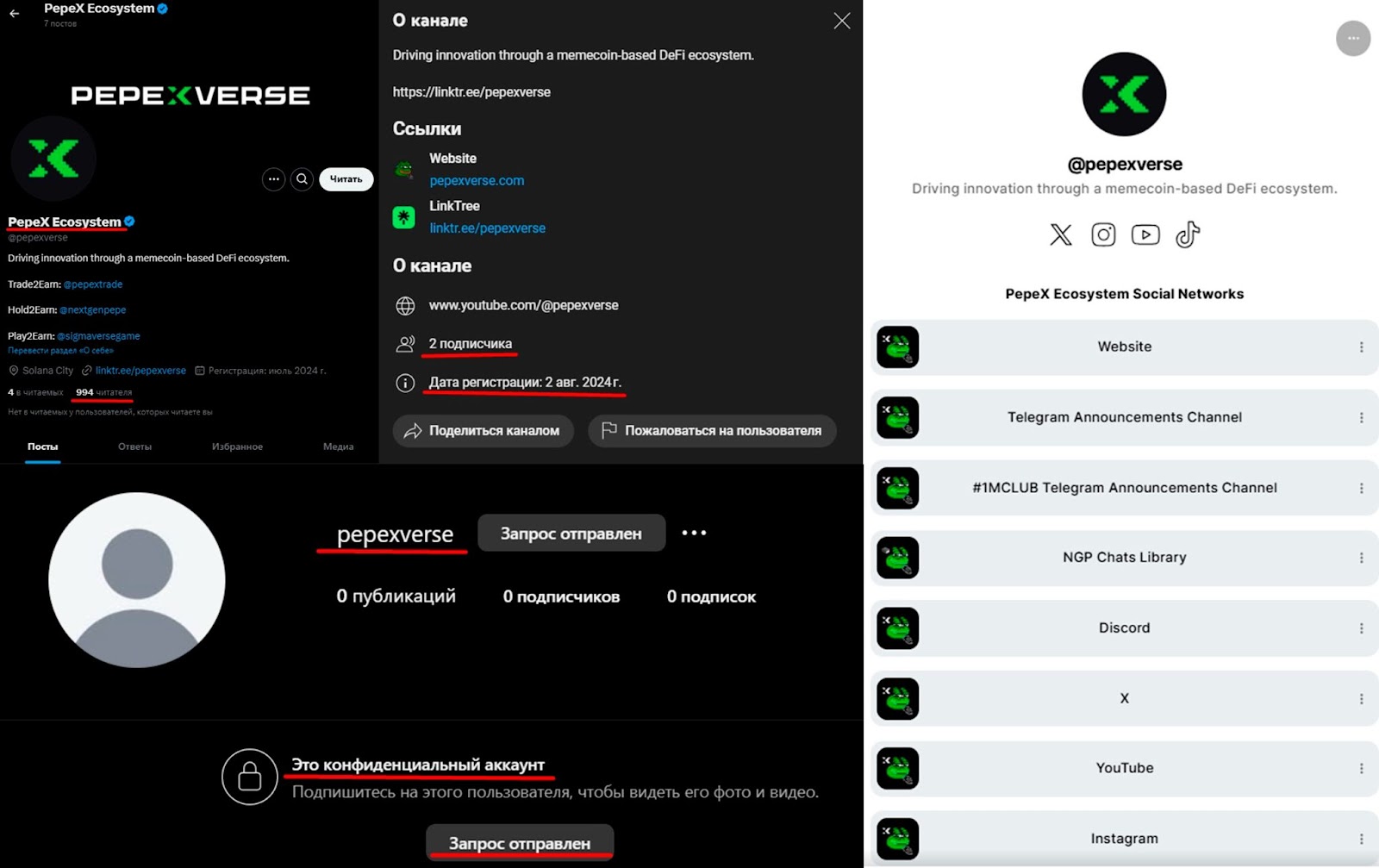Open share menu dots on Telegram Announcements Channel row
The image size is (1379, 868).
(x=1361, y=418)
